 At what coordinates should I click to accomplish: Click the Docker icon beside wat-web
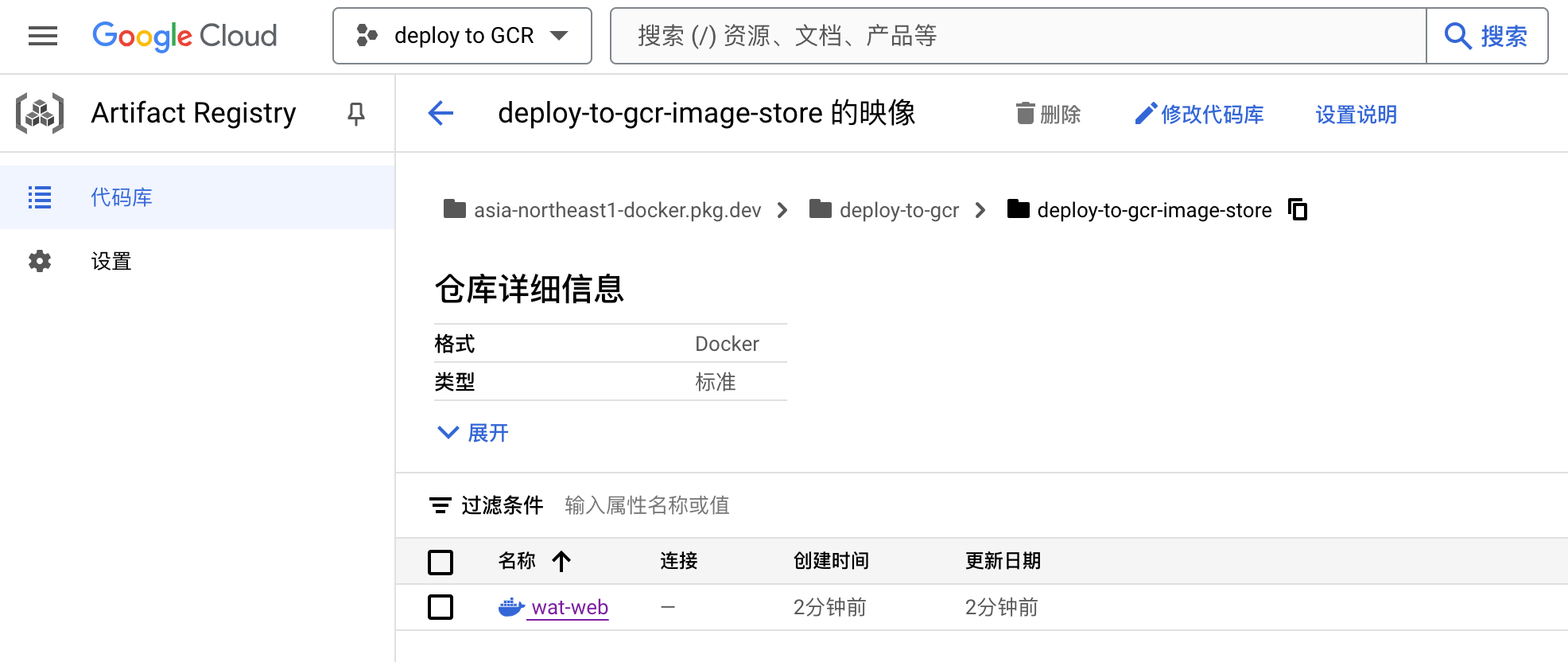coord(511,607)
